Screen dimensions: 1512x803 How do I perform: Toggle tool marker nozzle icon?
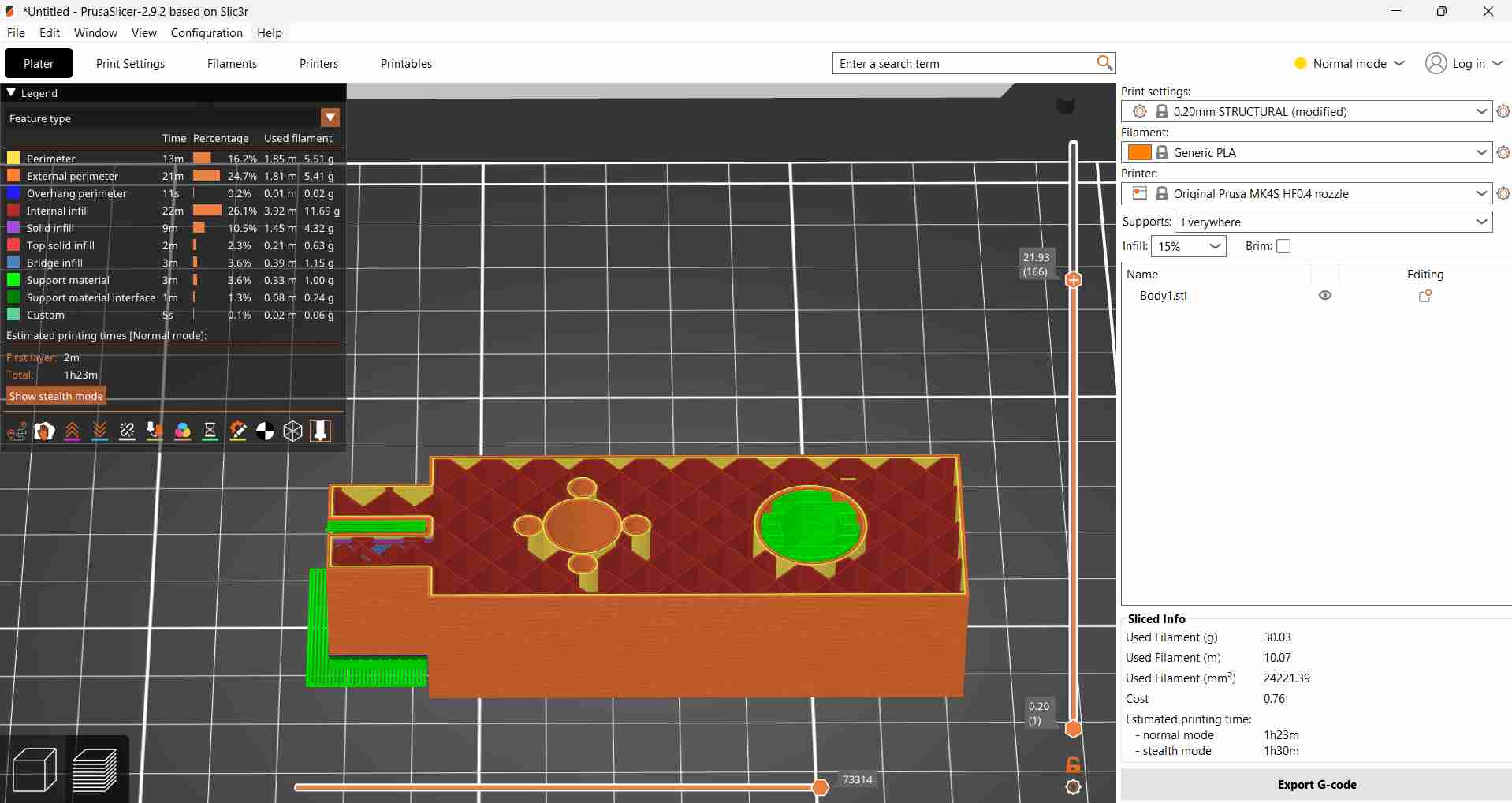(x=321, y=431)
